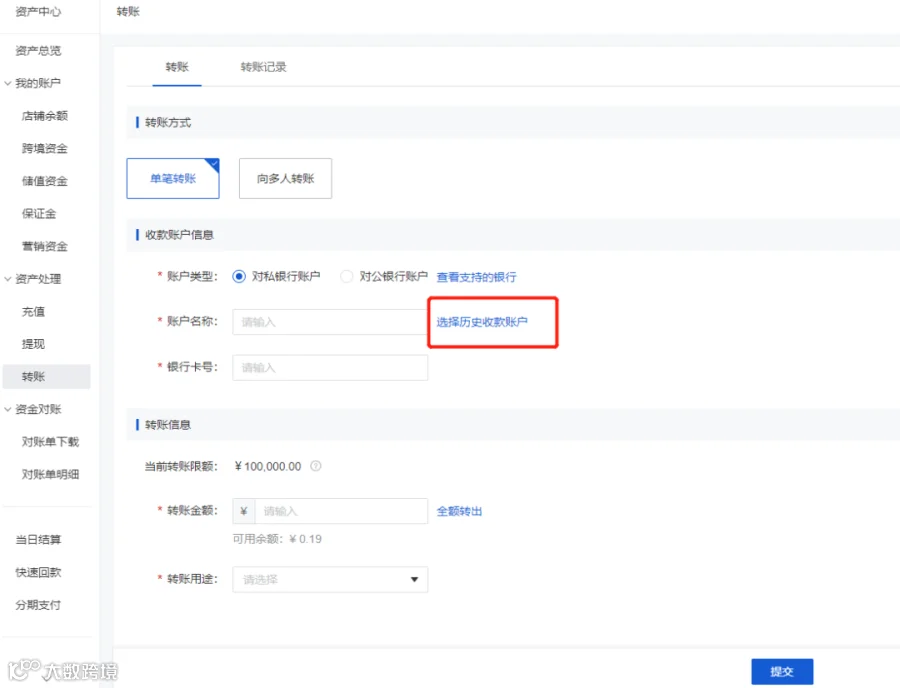Open the 转账用途 dropdown

[330, 580]
